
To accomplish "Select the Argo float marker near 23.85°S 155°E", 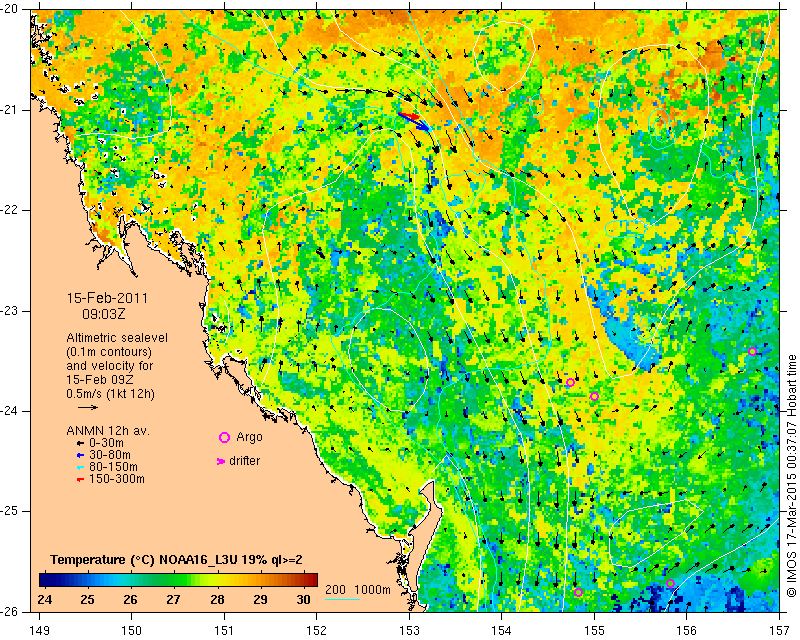I will (594, 397).
